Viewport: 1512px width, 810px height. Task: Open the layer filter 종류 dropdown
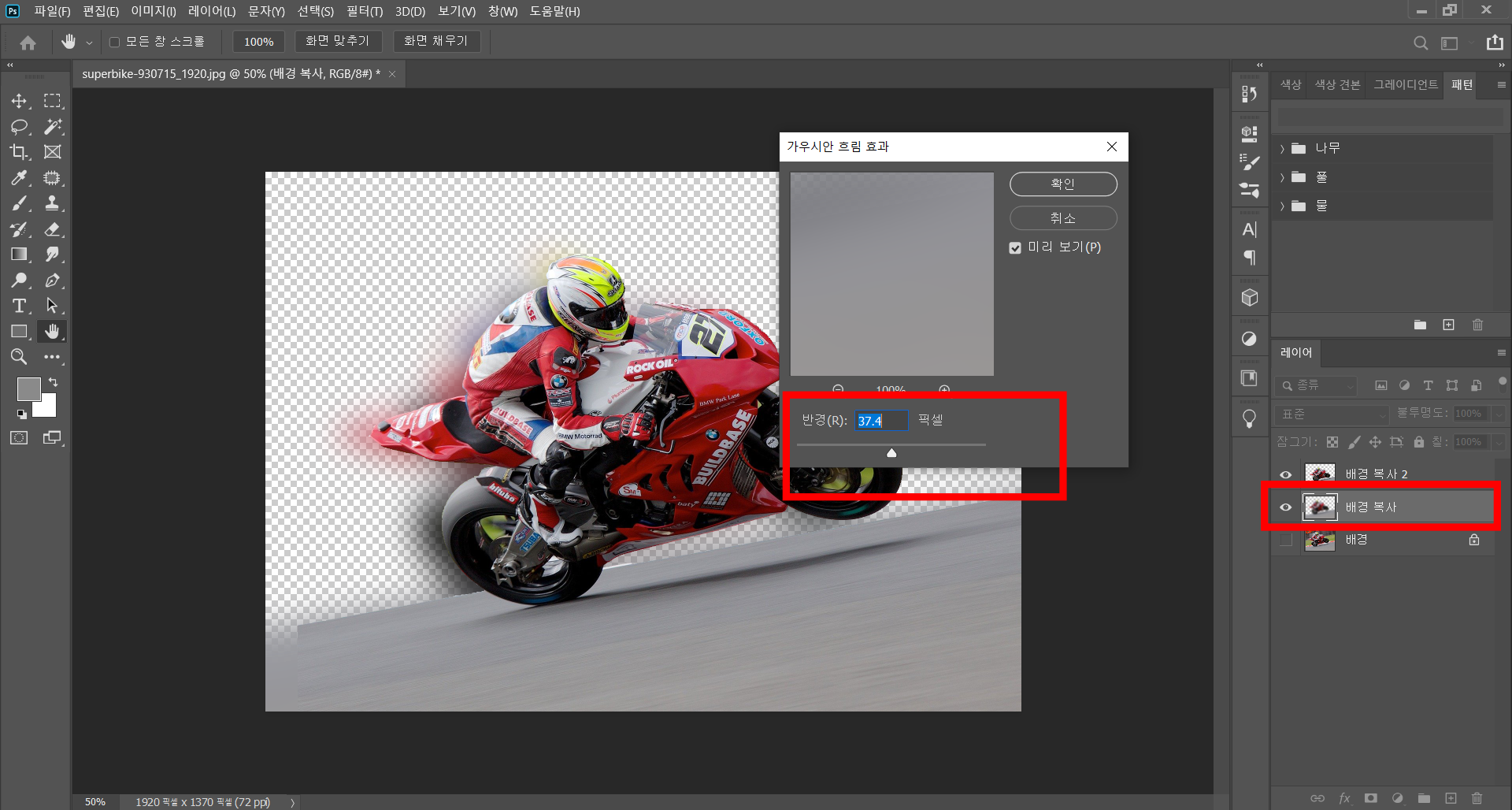click(1316, 385)
